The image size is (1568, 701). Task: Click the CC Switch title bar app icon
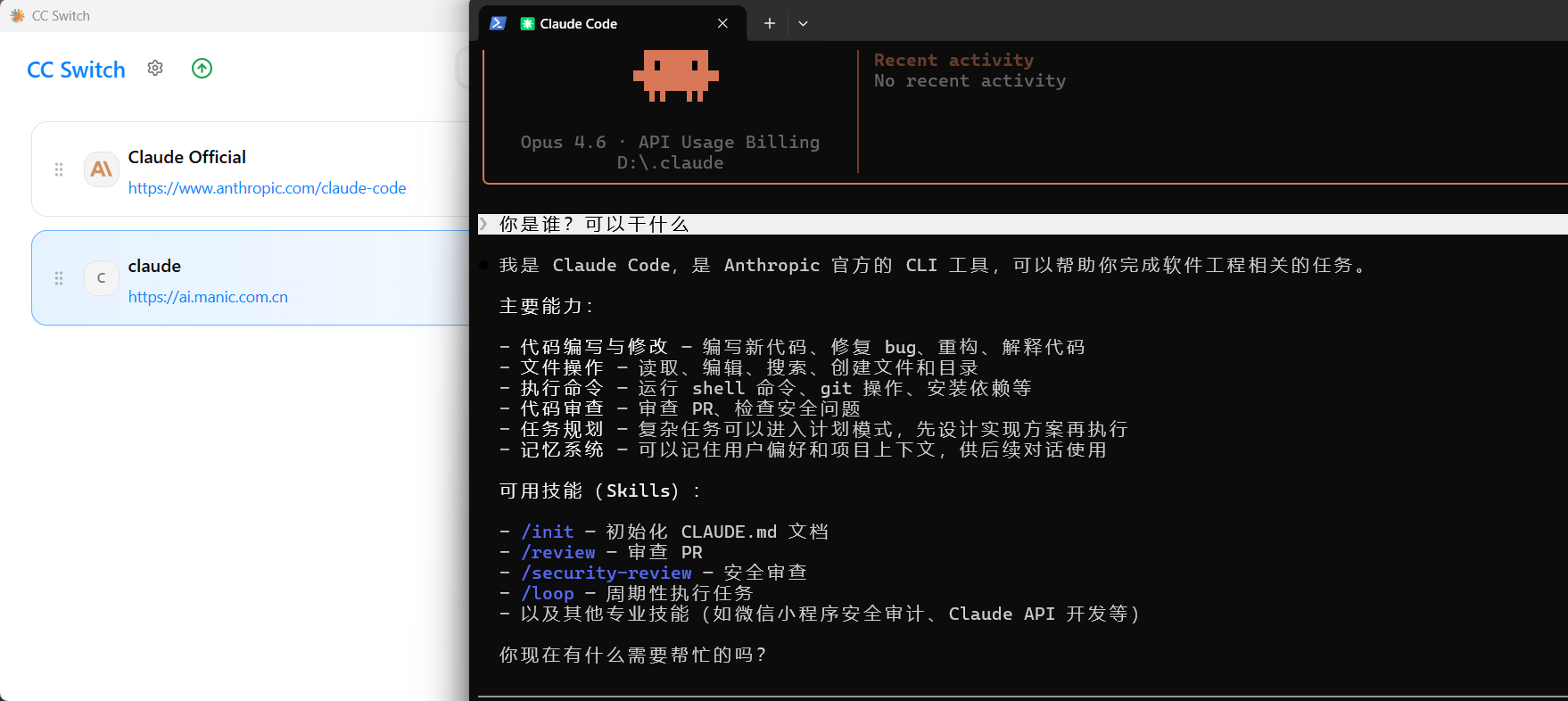(17, 16)
